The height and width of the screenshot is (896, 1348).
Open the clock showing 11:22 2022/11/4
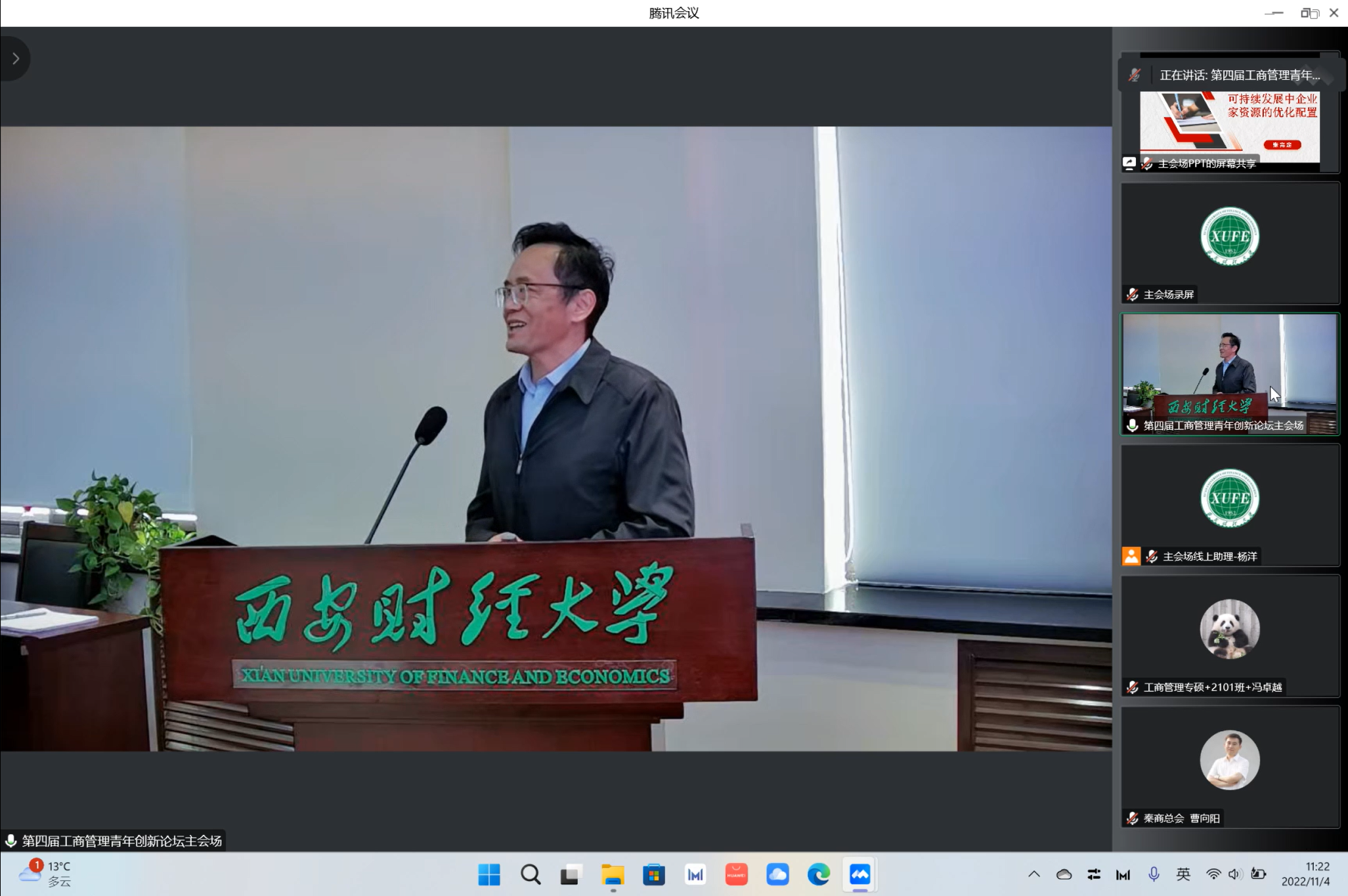(1305, 874)
